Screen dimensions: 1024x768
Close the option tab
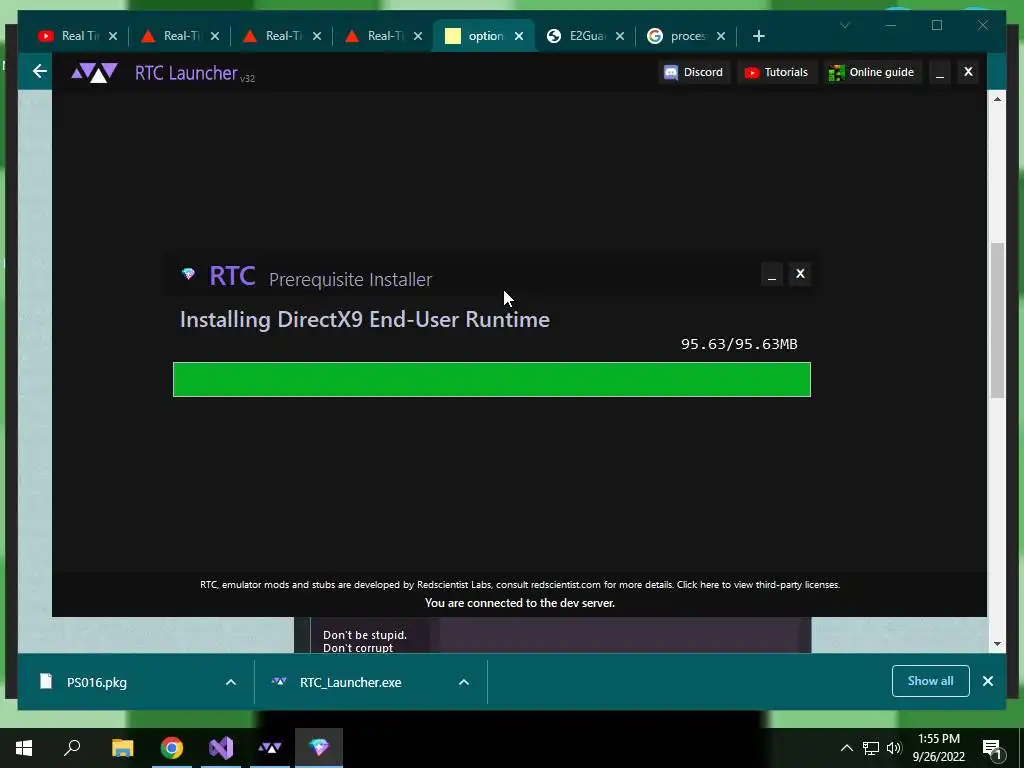click(x=519, y=36)
